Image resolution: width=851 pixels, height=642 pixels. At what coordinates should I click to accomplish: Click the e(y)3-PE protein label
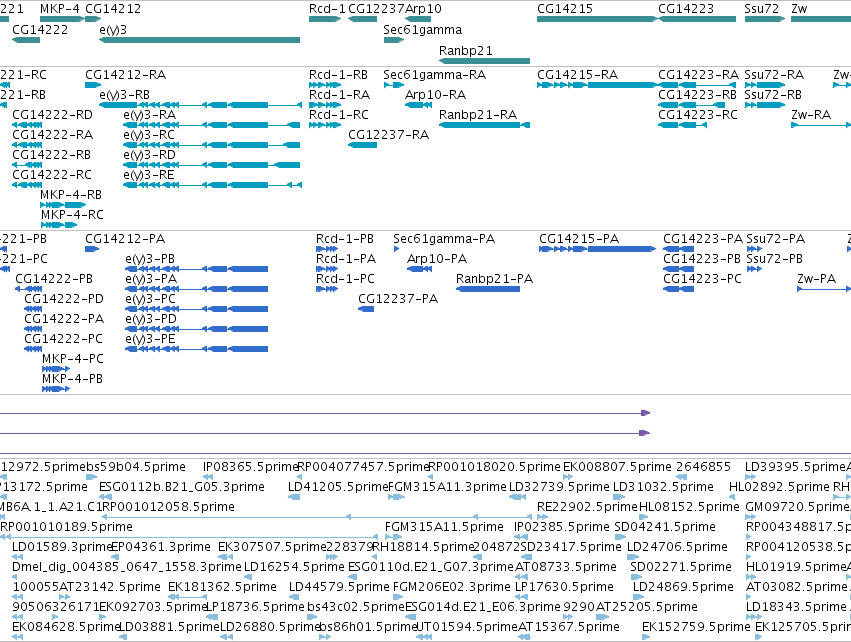150,339
